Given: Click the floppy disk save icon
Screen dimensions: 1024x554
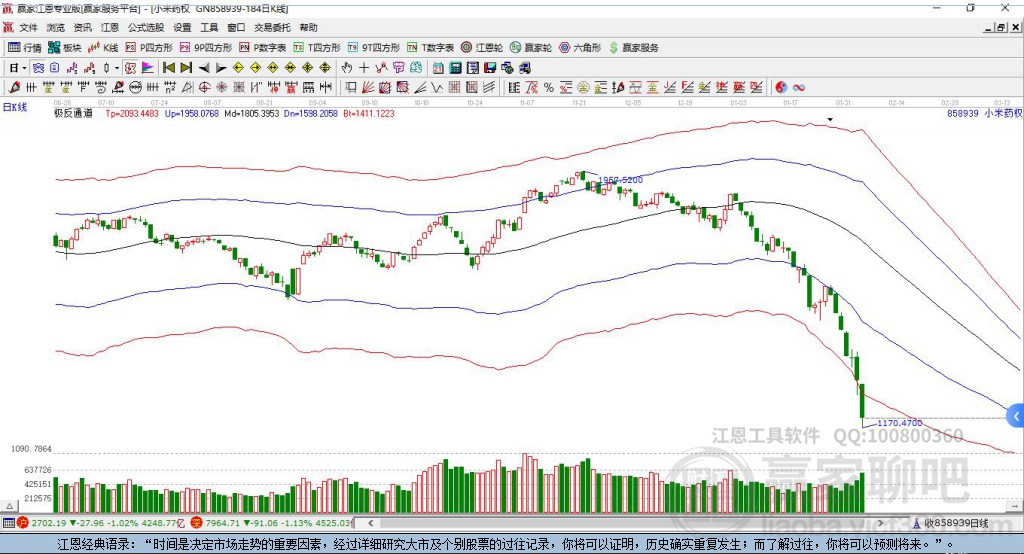Looking at the screenshot, I should (490, 68).
